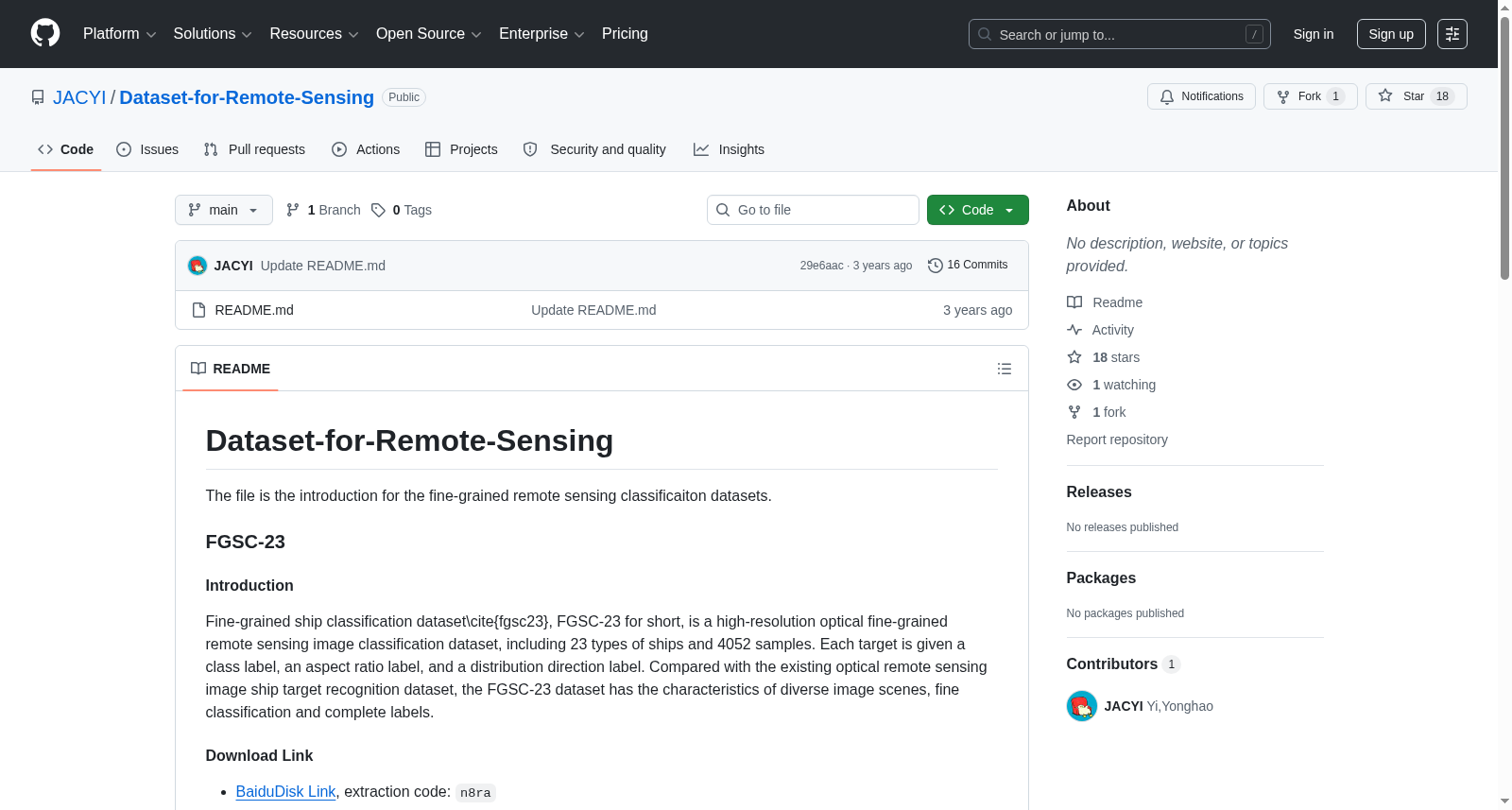Click the commit history clock icon
1512x810 pixels.
936,266
